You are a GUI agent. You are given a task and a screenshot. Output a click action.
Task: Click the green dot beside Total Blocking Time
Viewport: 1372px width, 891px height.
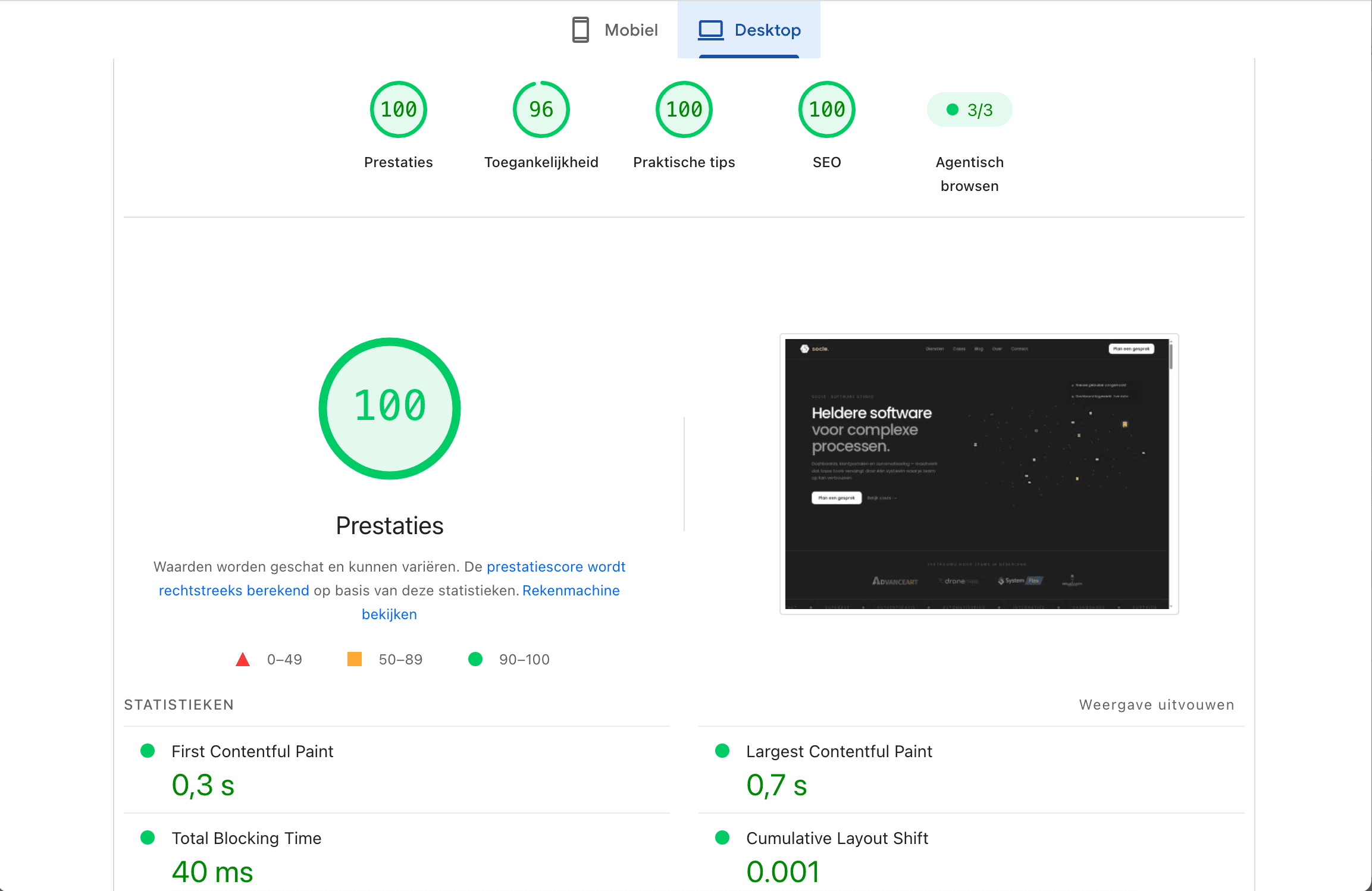[148, 837]
